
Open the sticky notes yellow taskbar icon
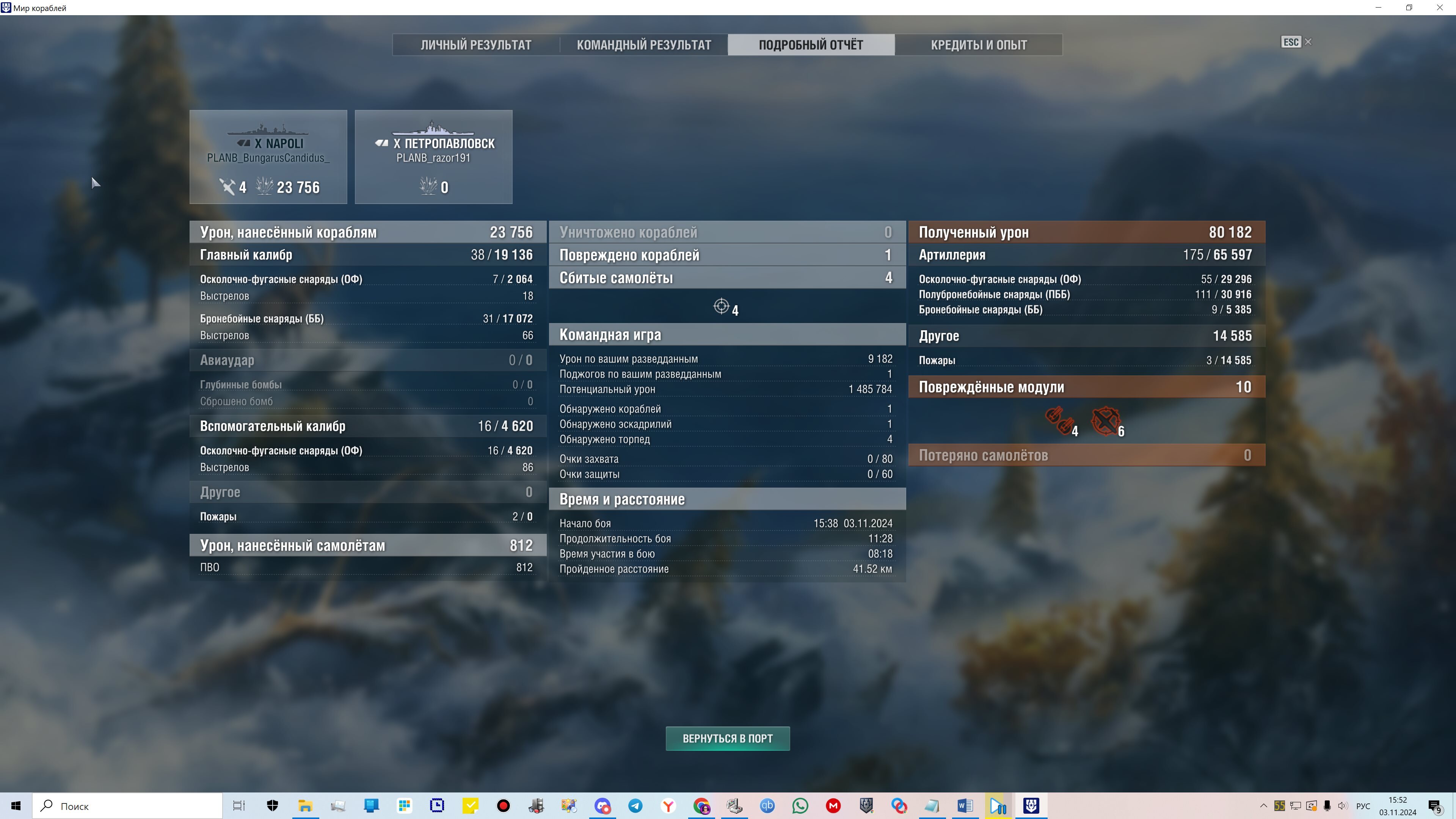(x=470, y=805)
